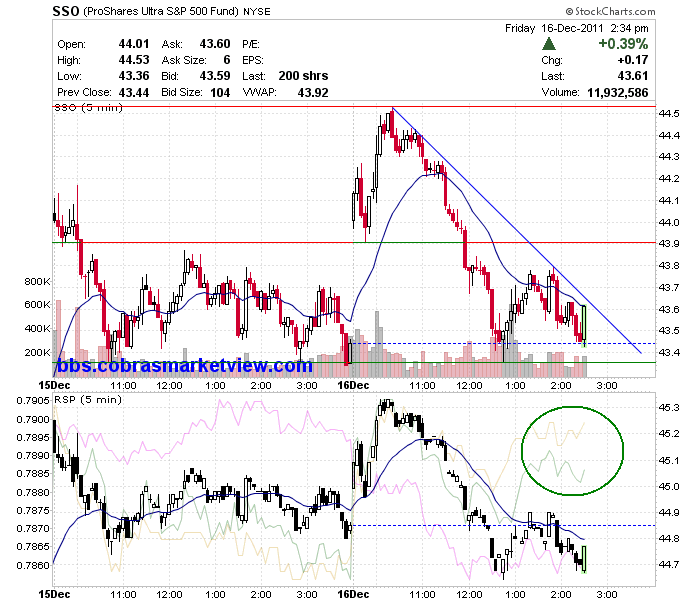Viewport: 700px width, 603px height.
Task: Click the Ask price 43.60
Action: coord(215,44)
